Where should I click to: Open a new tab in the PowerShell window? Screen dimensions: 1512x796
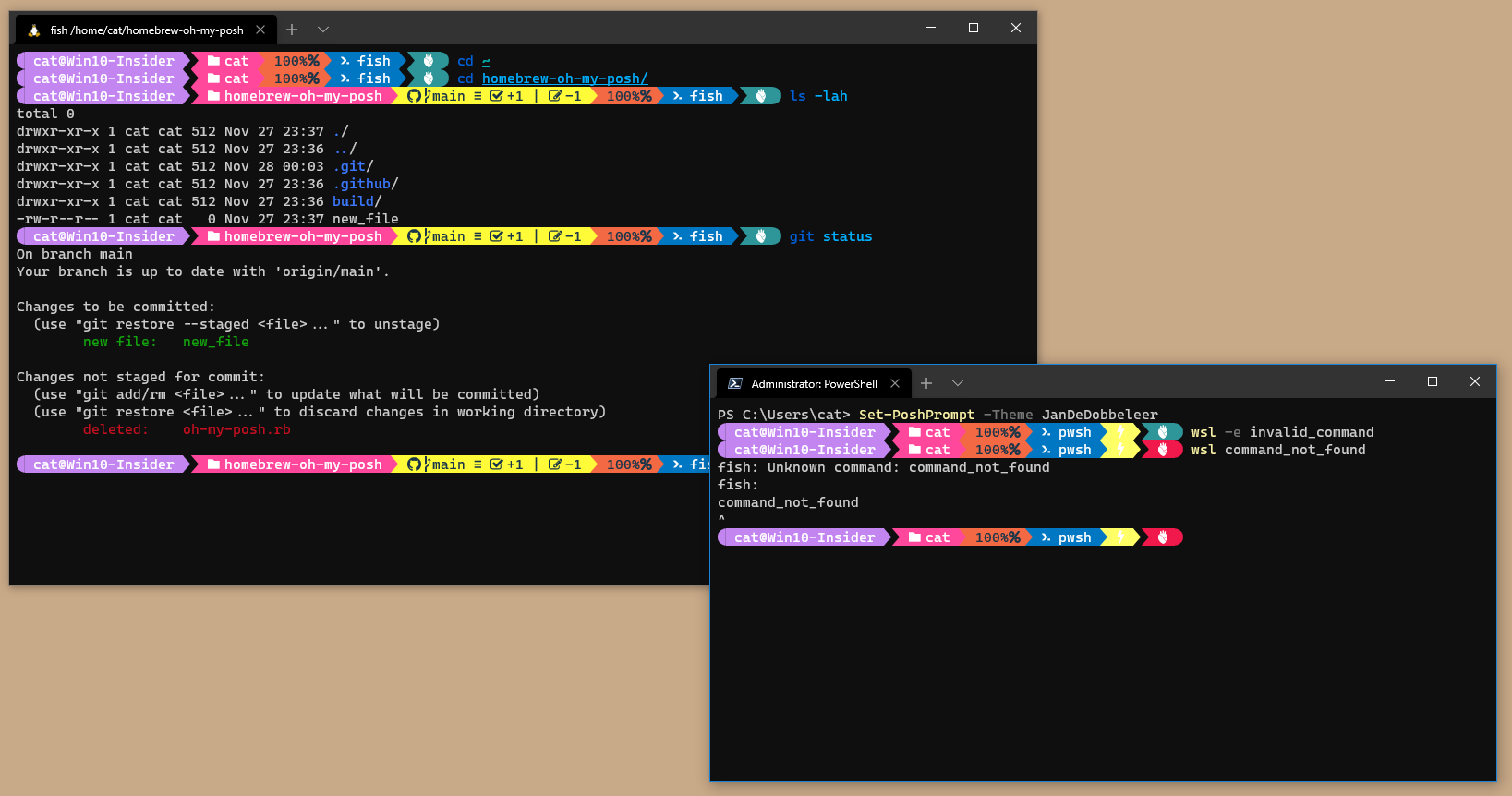926,383
